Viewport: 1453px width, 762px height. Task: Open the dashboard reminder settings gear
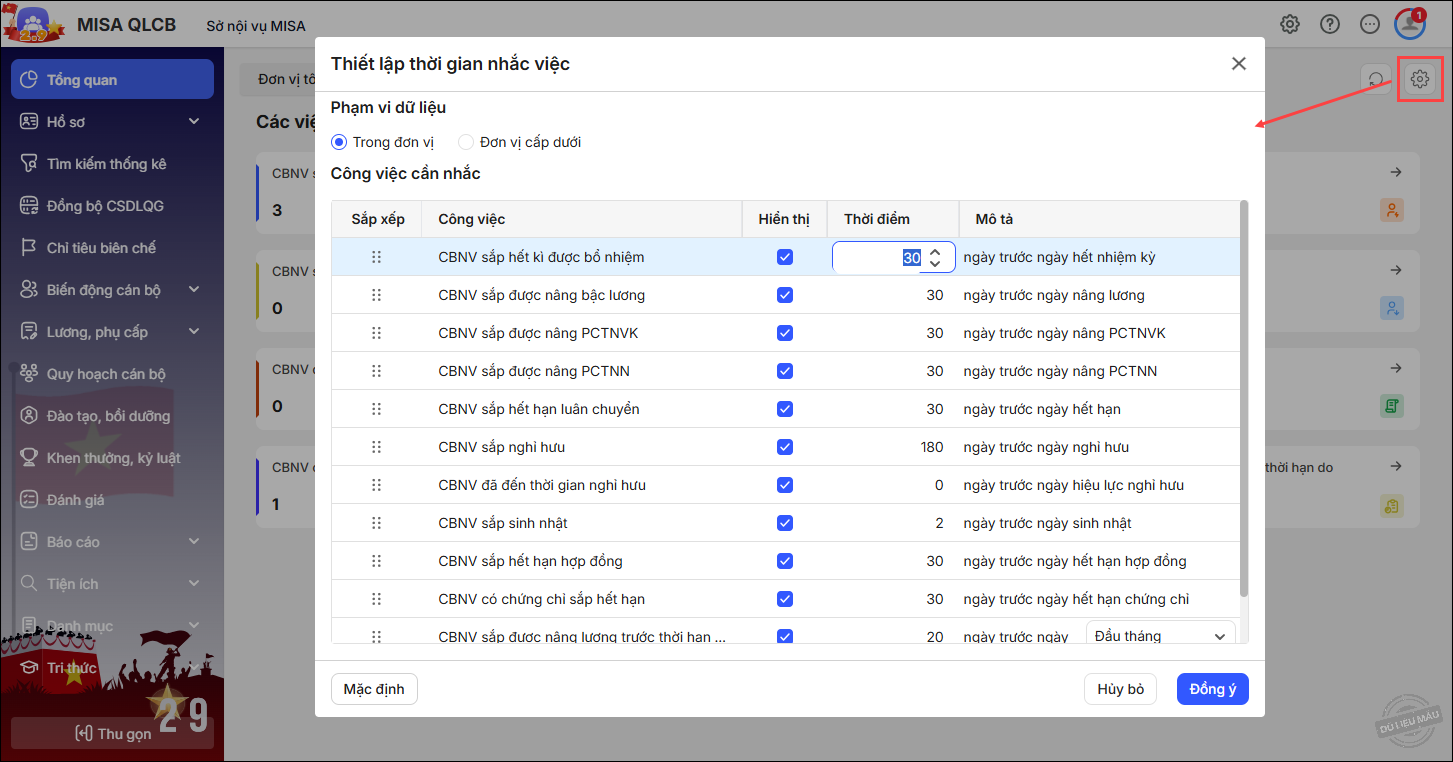[x=1419, y=79]
